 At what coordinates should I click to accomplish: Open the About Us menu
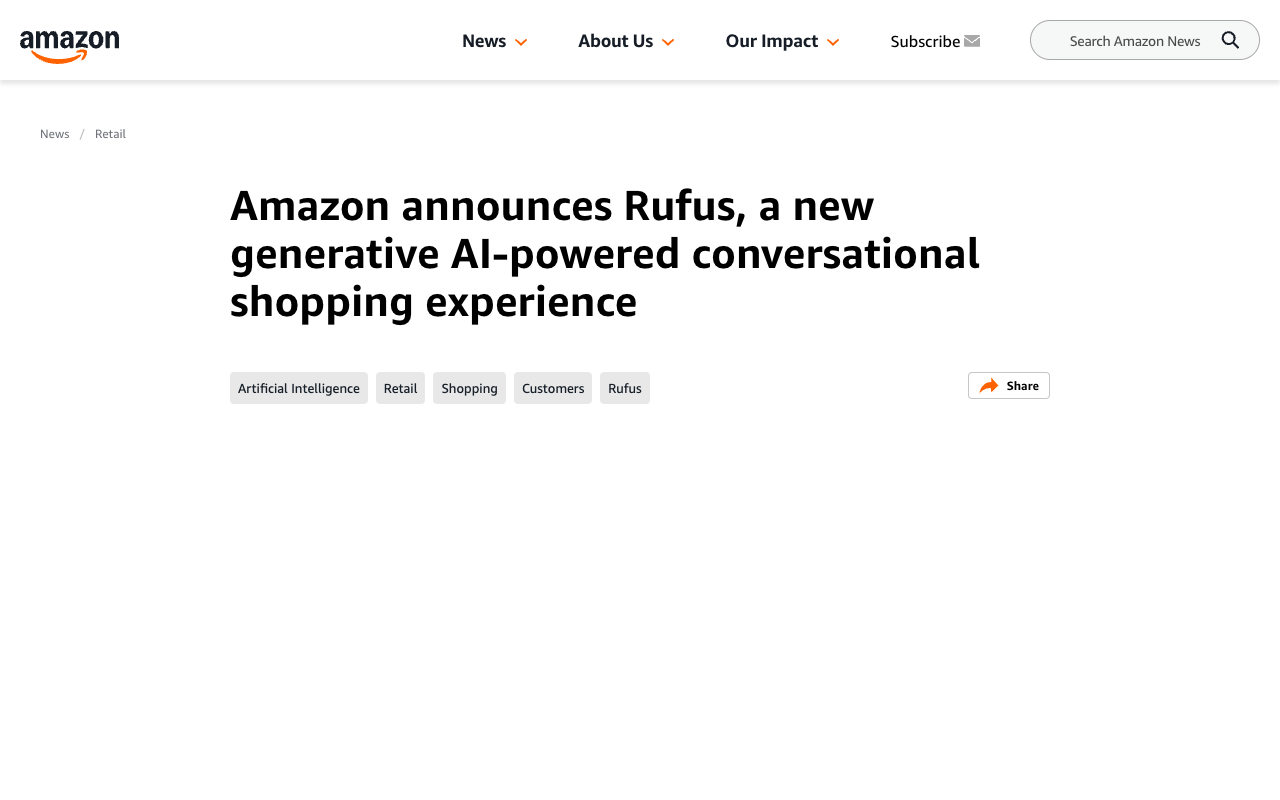[x=615, y=41]
